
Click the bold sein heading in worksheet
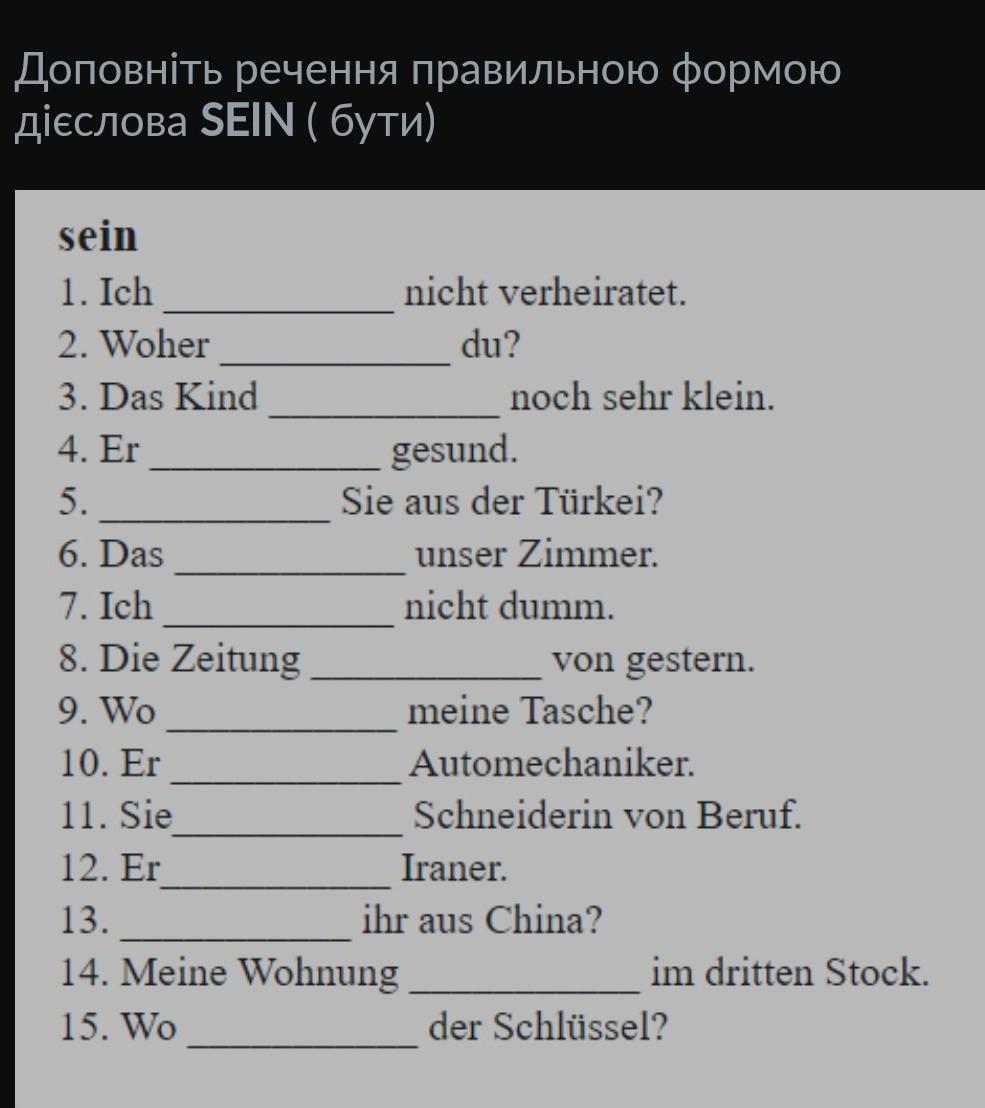[x=98, y=236]
